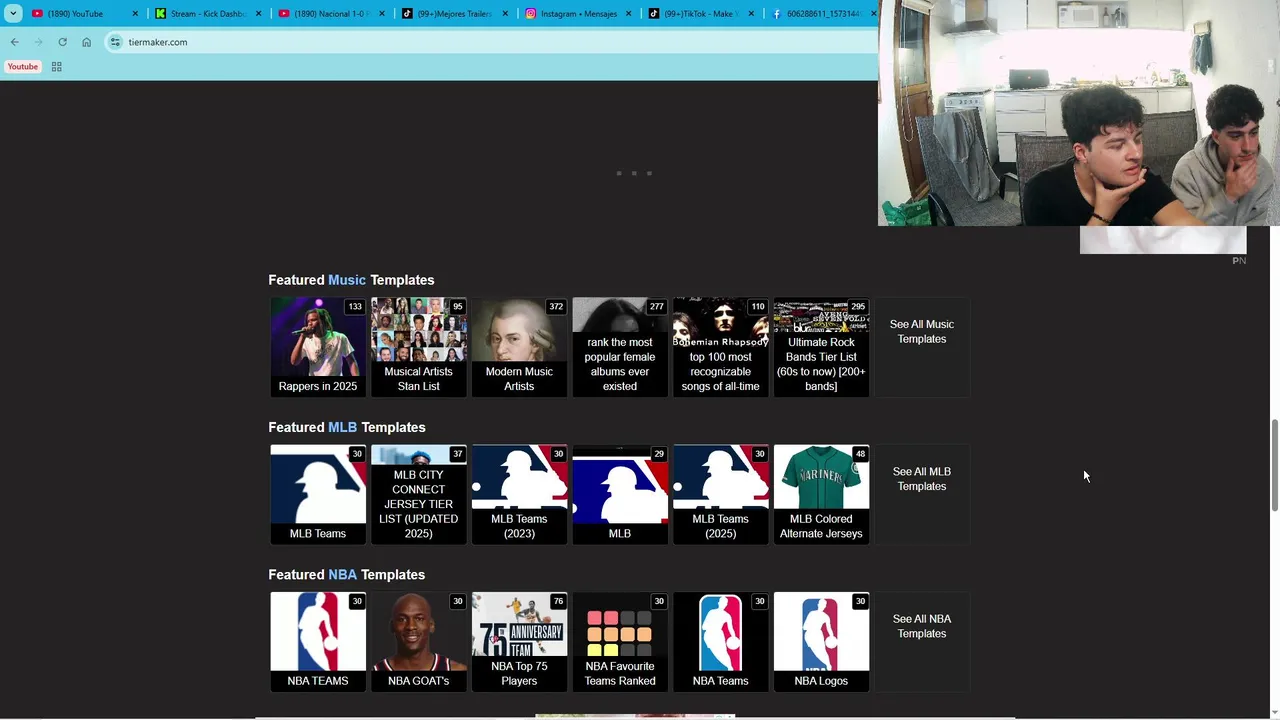Screen dimensions: 1280x720
Task: Switch to the Facebook 606288611 tab
Action: [822, 13]
